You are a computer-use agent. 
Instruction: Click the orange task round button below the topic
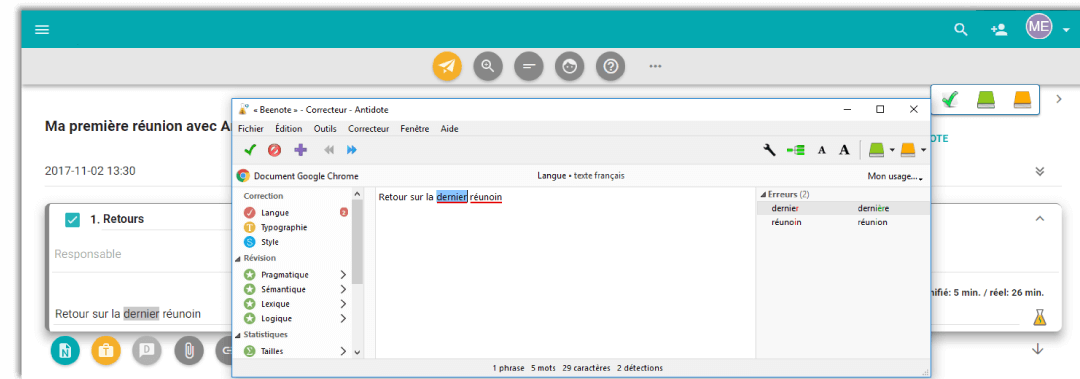(x=106, y=351)
